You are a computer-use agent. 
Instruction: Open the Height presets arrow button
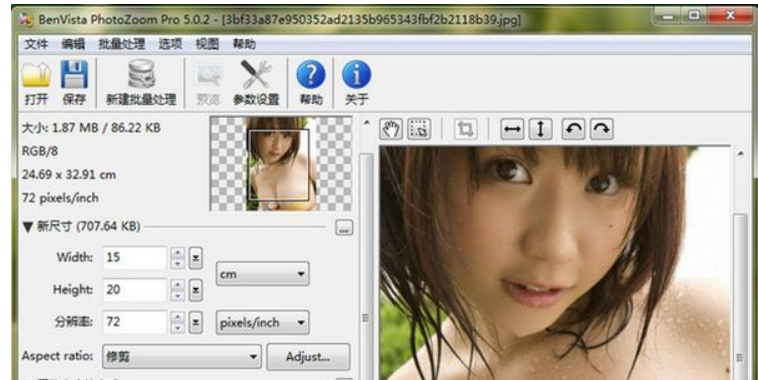(x=195, y=290)
